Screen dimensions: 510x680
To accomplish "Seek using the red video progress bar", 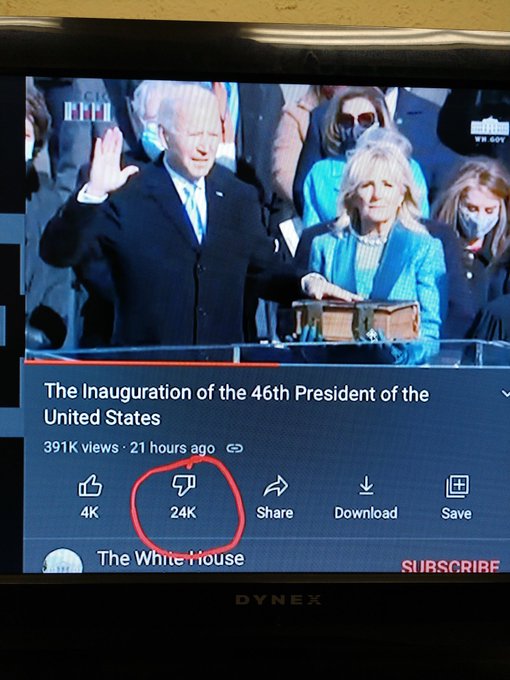I will click(x=152, y=363).
